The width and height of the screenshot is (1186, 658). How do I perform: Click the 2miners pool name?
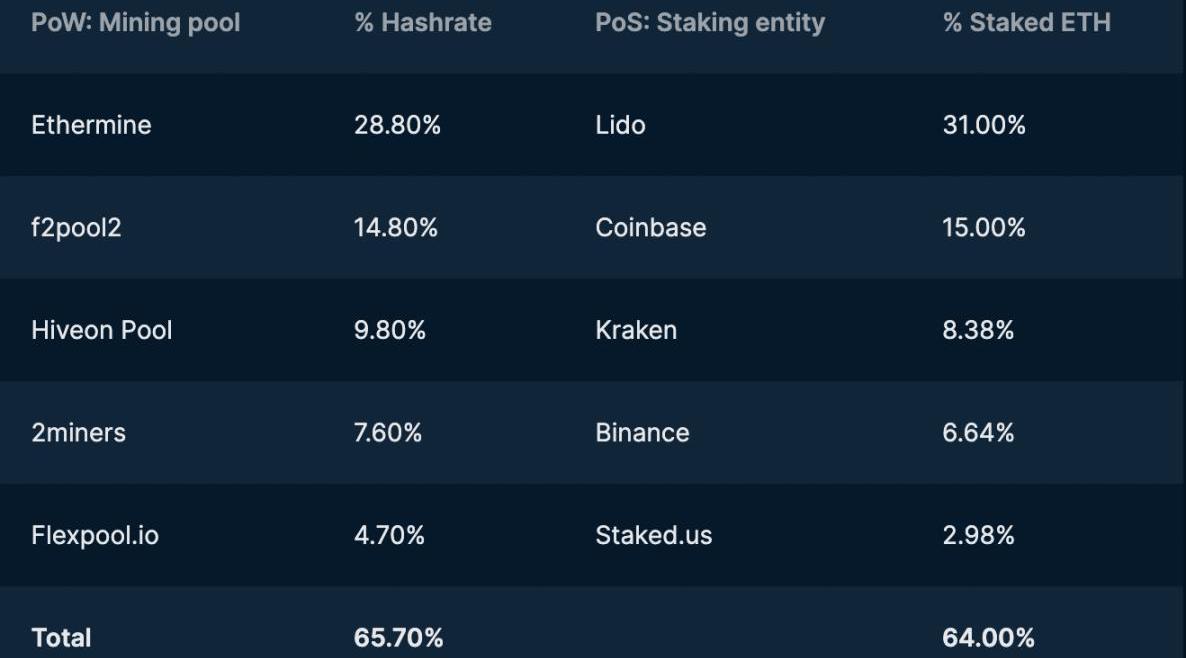point(78,433)
